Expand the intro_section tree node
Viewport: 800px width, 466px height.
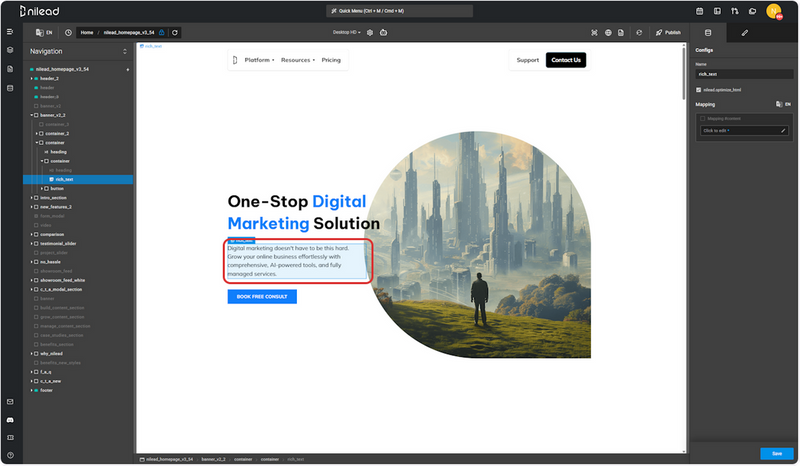pos(32,198)
